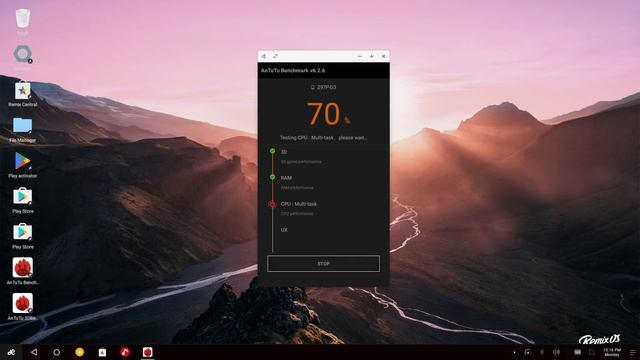640x360 pixels.
Task: Click the completed 3D test checkmark
Action: tap(272, 151)
